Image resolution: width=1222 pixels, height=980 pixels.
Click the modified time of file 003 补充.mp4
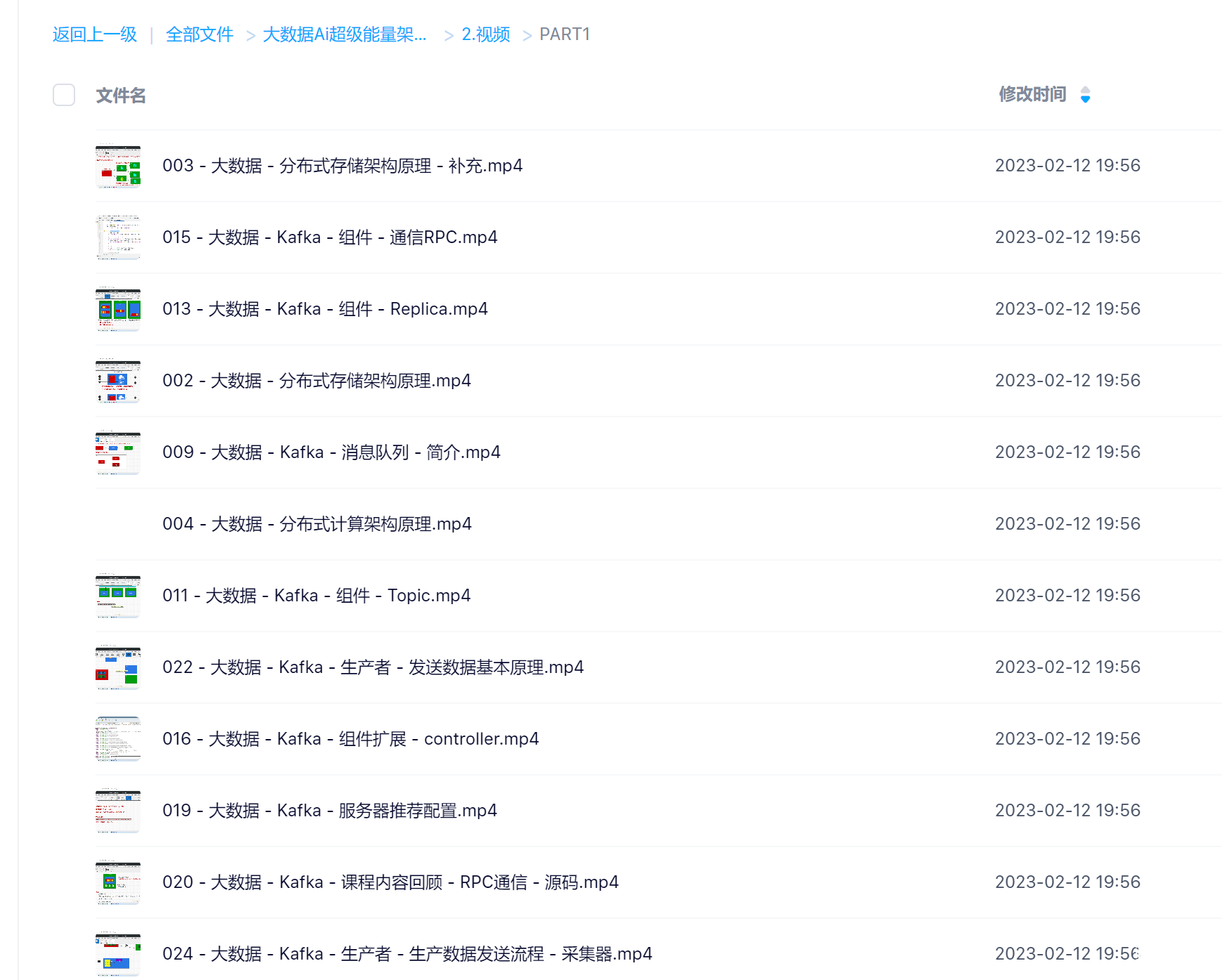pos(1067,166)
